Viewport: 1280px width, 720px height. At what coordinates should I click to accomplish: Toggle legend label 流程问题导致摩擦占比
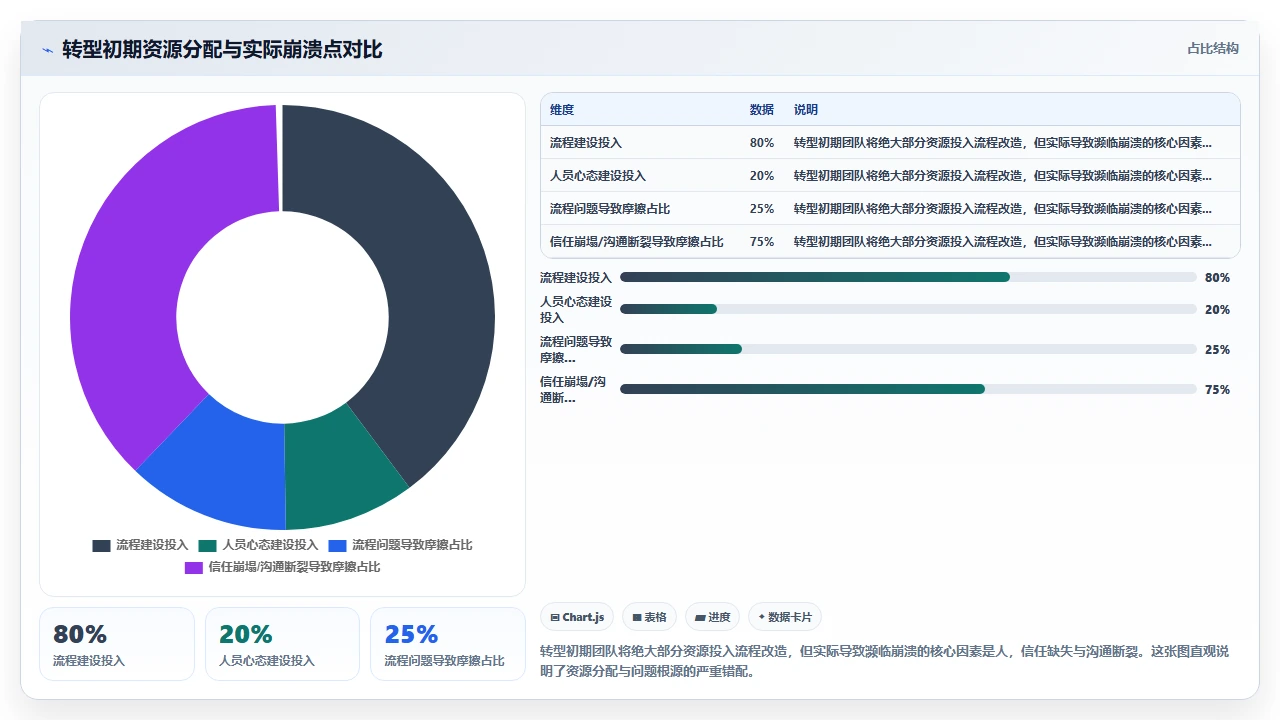(x=412, y=545)
